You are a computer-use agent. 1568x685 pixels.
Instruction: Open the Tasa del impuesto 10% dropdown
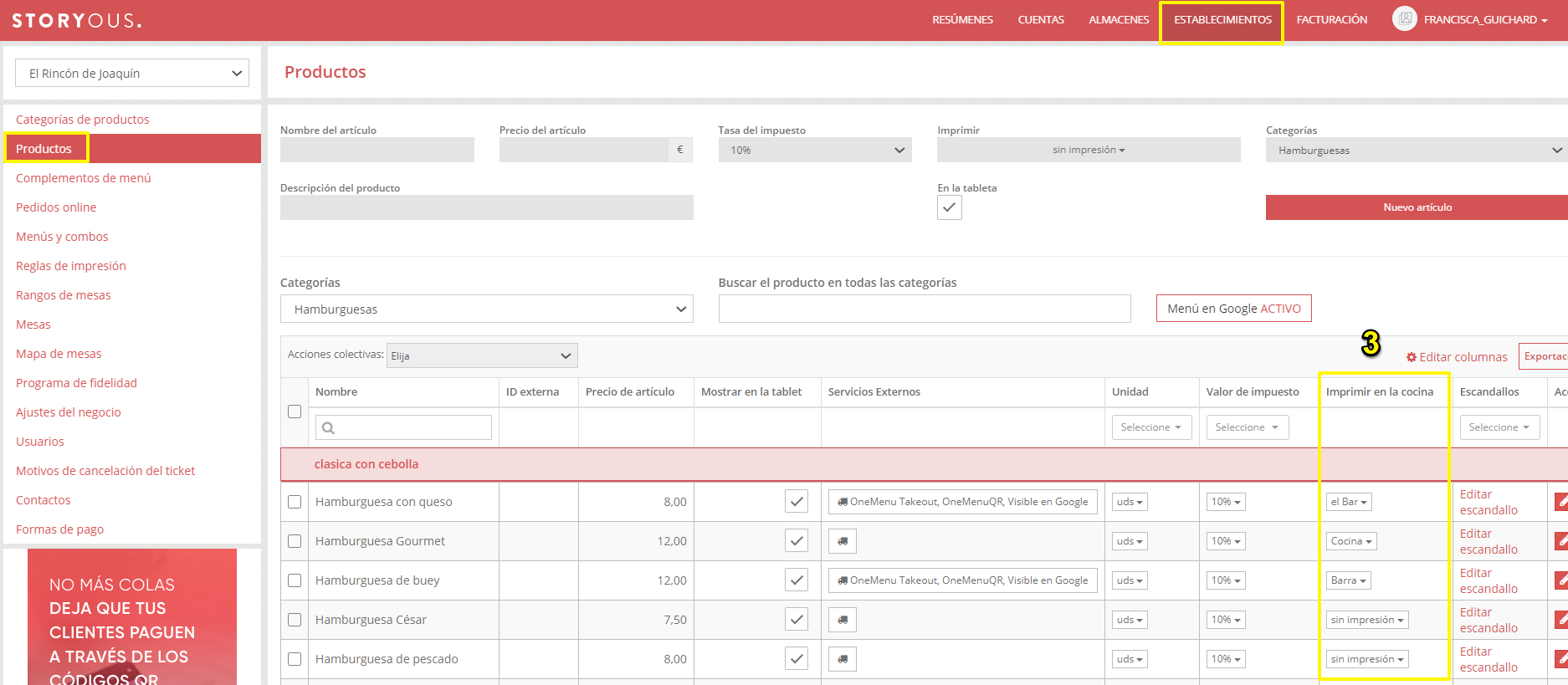(815, 150)
